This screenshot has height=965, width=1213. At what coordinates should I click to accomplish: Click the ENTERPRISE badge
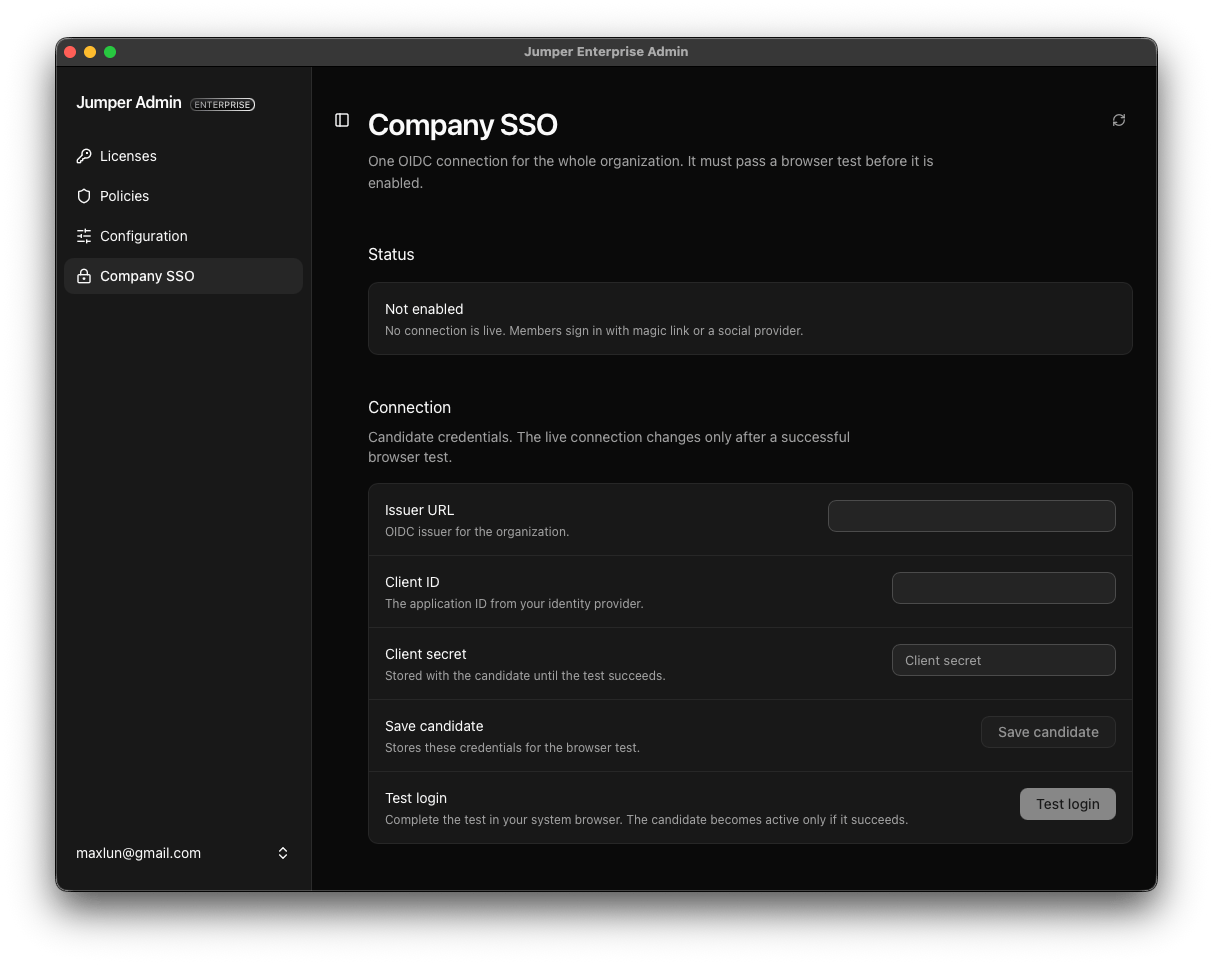coord(222,104)
